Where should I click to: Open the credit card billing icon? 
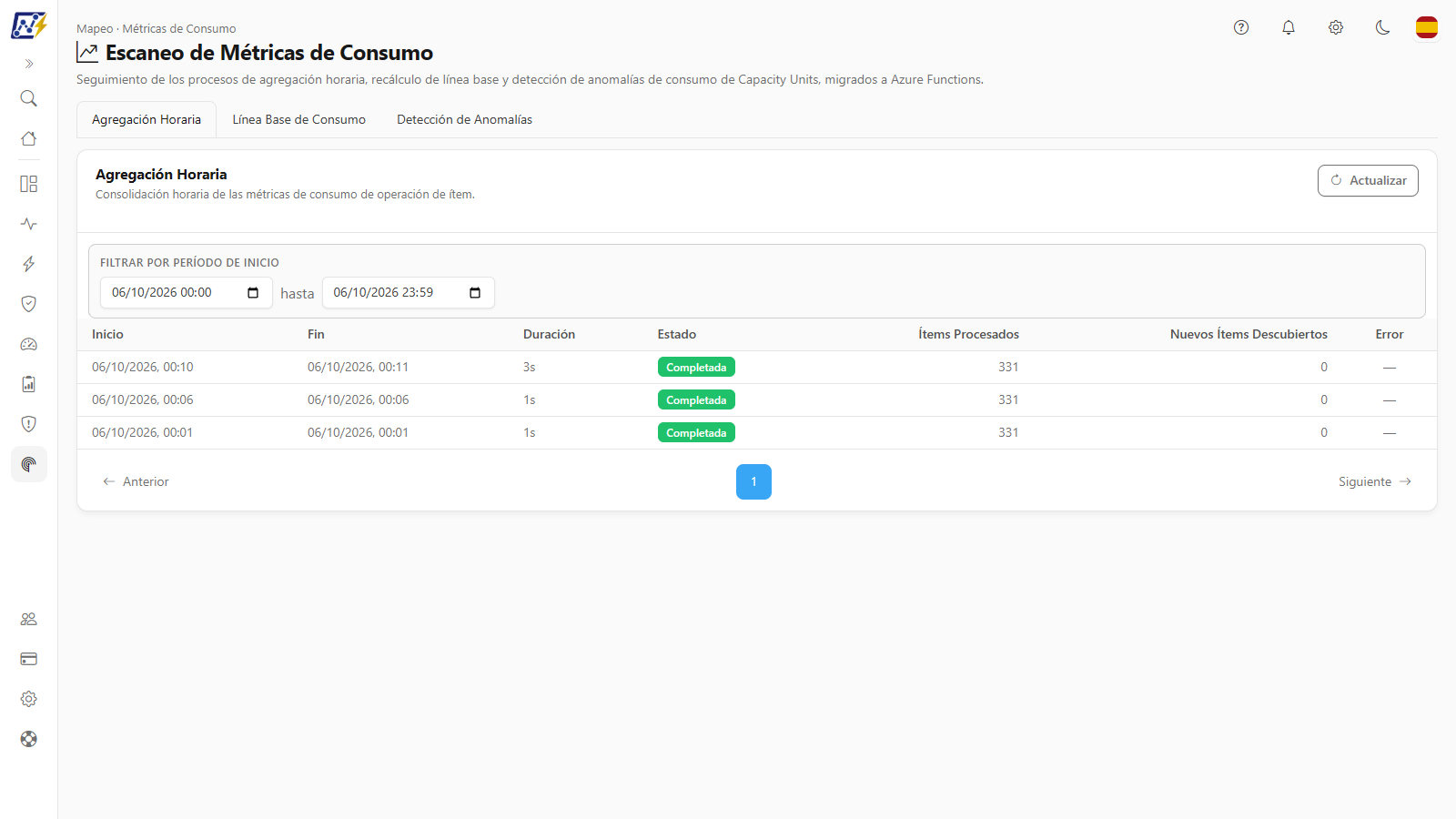click(29, 659)
